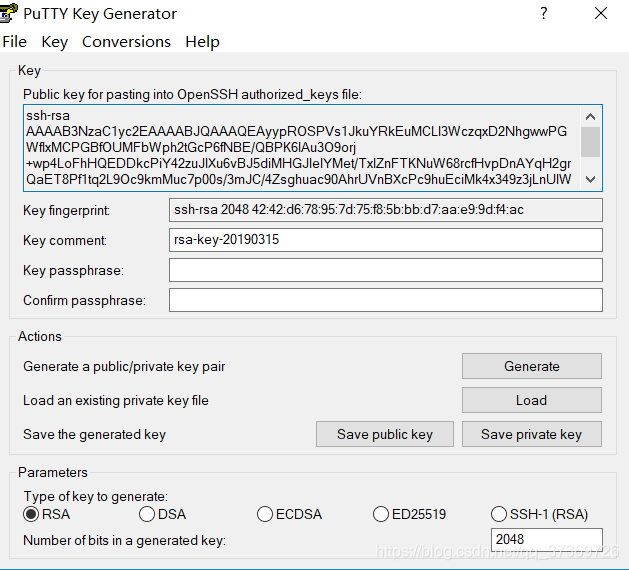Click the Key passphrase field
Viewport: 629px width, 570px height.
click(x=386, y=270)
